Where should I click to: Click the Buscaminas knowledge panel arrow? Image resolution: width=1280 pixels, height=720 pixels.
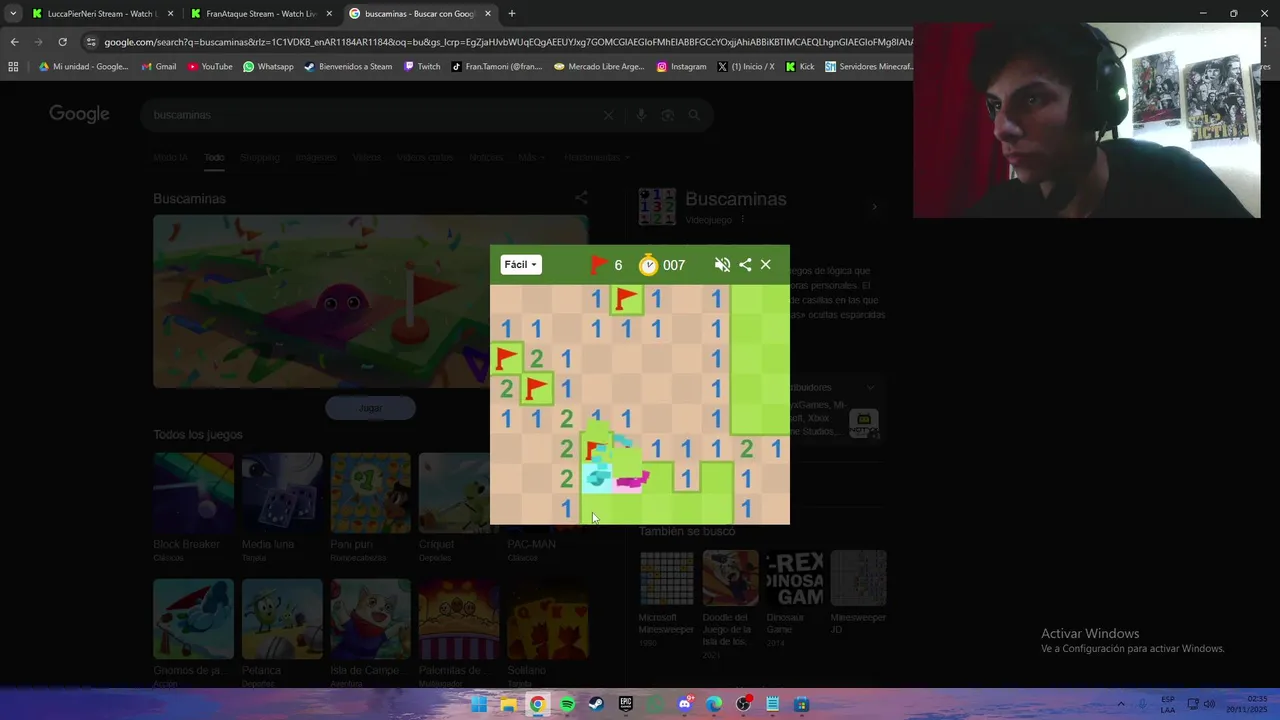874,207
